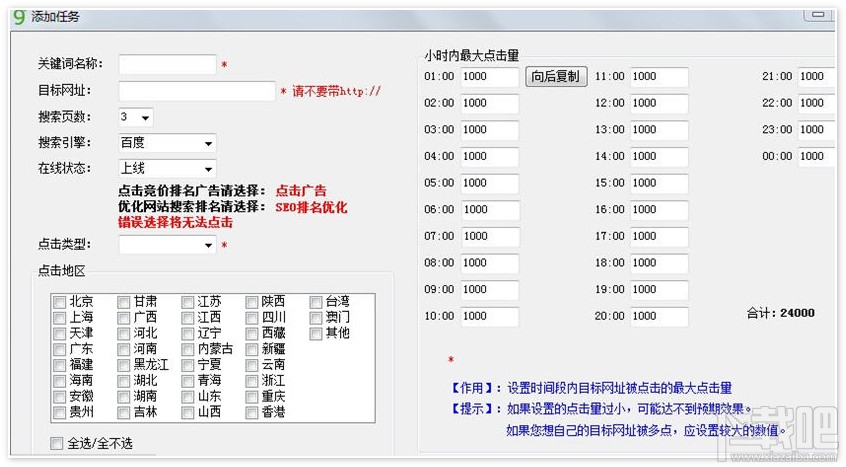This screenshot has width=846, height=467.
Task: Click the 向后复制 button
Action: 556,77
